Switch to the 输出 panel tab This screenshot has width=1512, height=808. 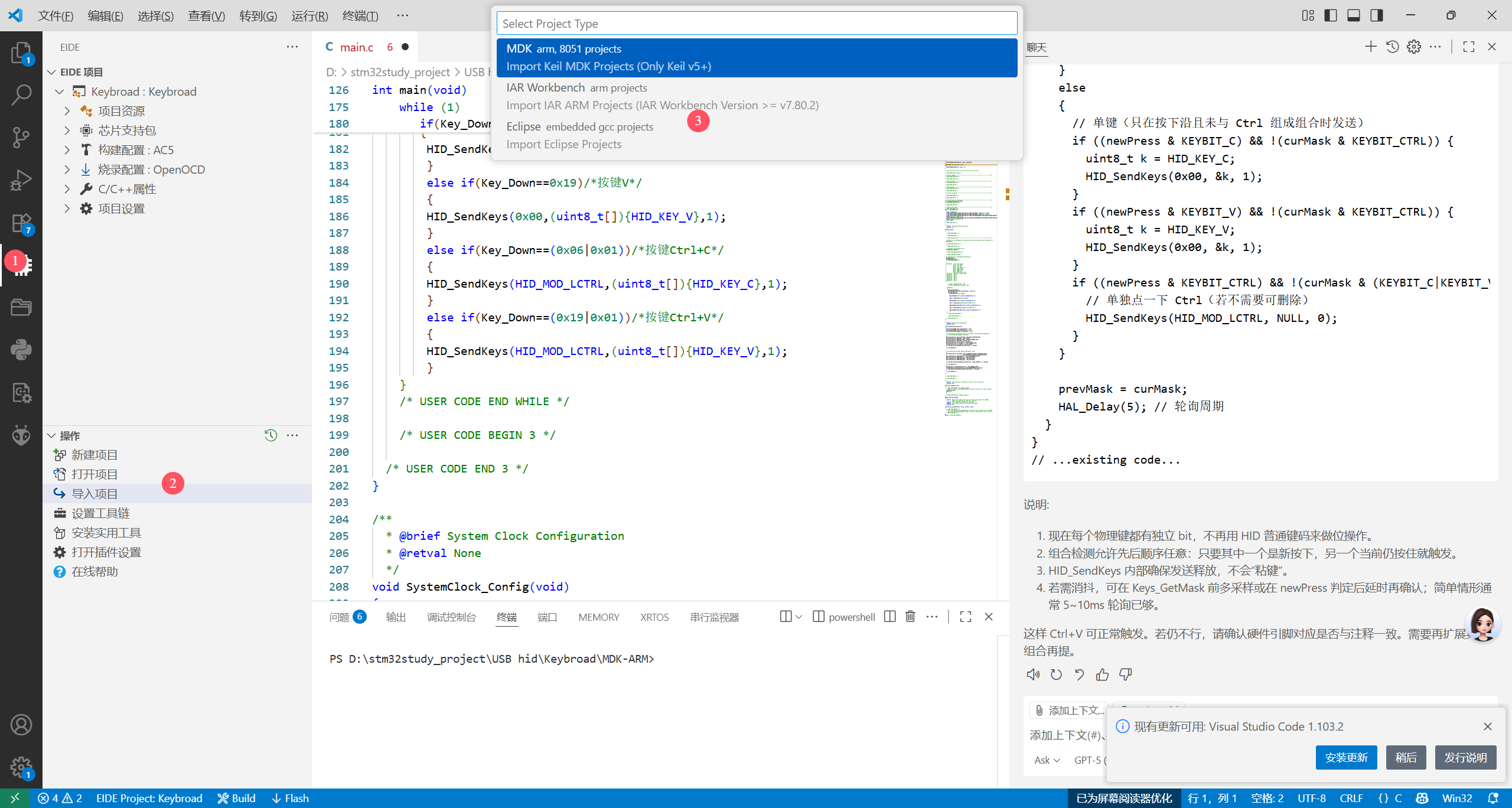click(x=395, y=617)
